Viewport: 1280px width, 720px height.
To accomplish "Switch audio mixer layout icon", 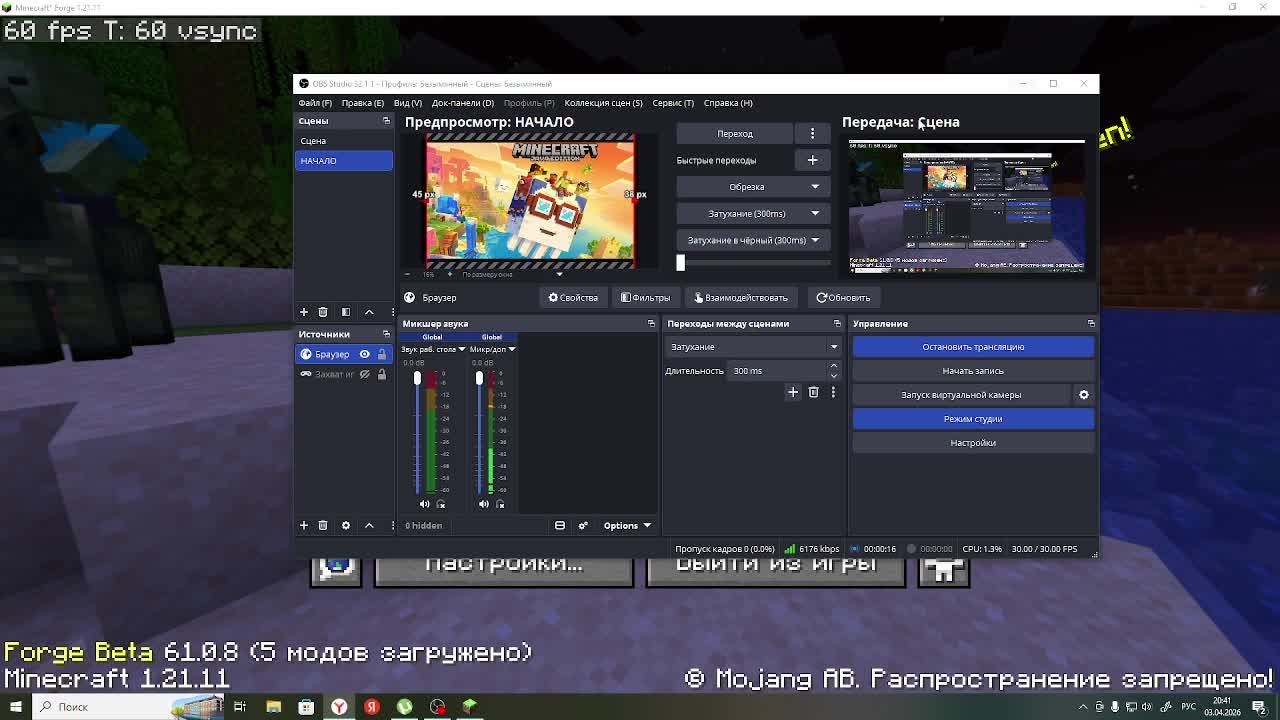I will coord(560,525).
